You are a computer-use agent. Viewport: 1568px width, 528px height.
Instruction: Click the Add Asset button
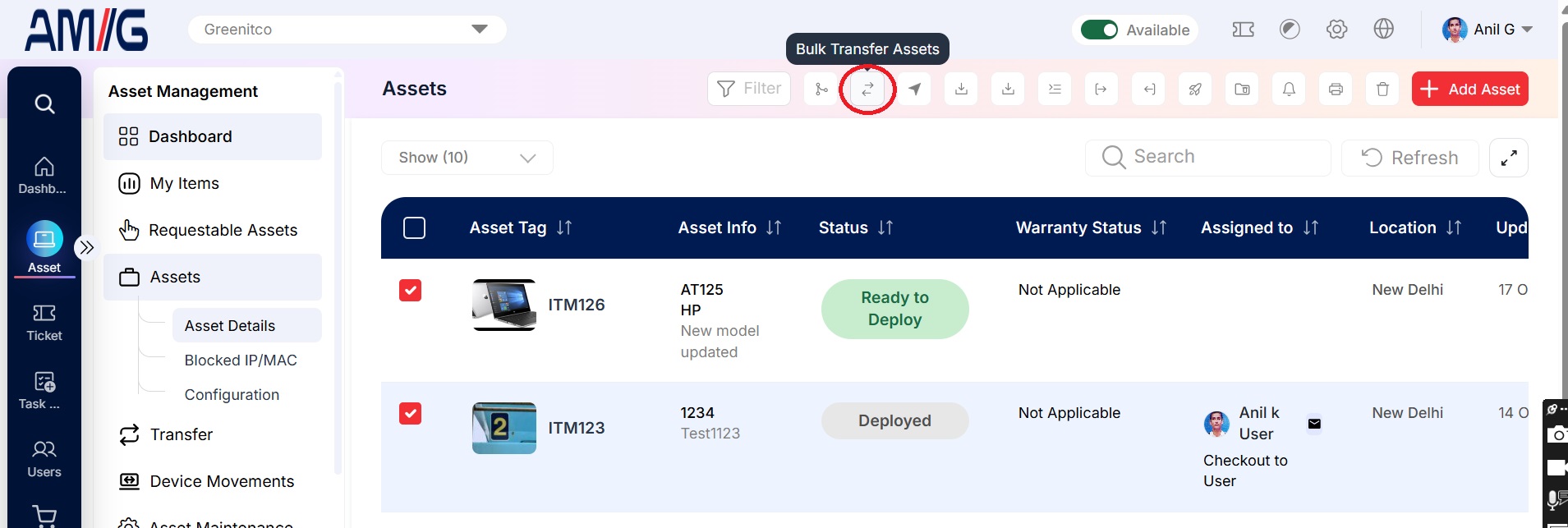click(1469, 89)
